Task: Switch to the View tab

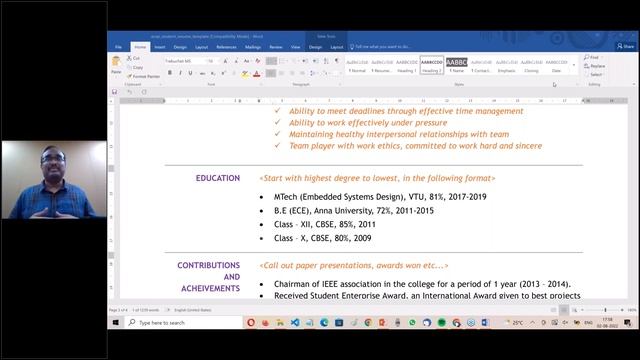Action: pyautogui.click(x=296, y=47)
